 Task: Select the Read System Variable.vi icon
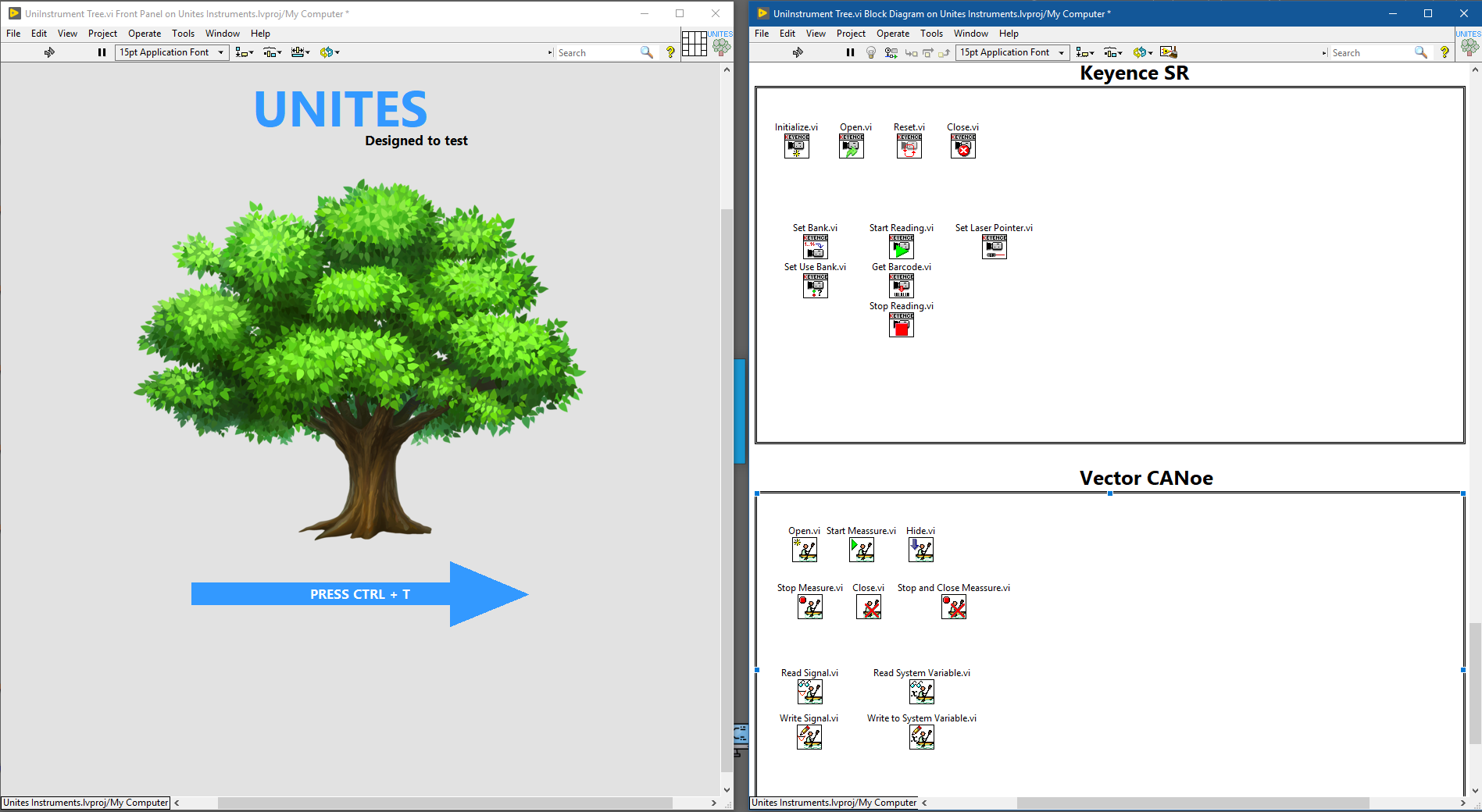pos(921,692)
